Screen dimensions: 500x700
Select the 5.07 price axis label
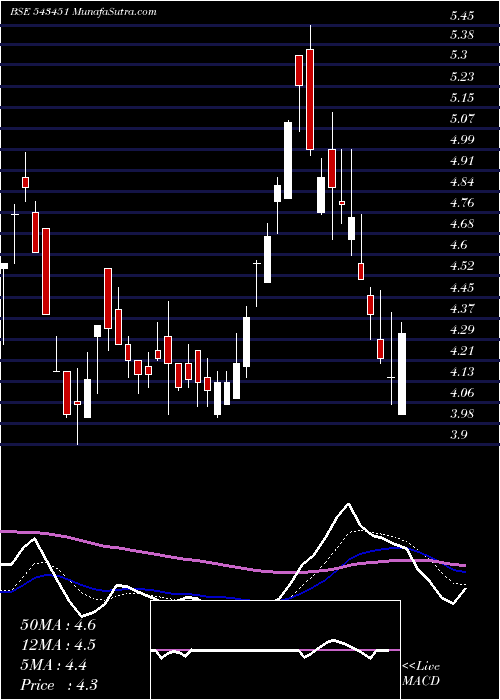pyautogui.click(x=462, y=119)
